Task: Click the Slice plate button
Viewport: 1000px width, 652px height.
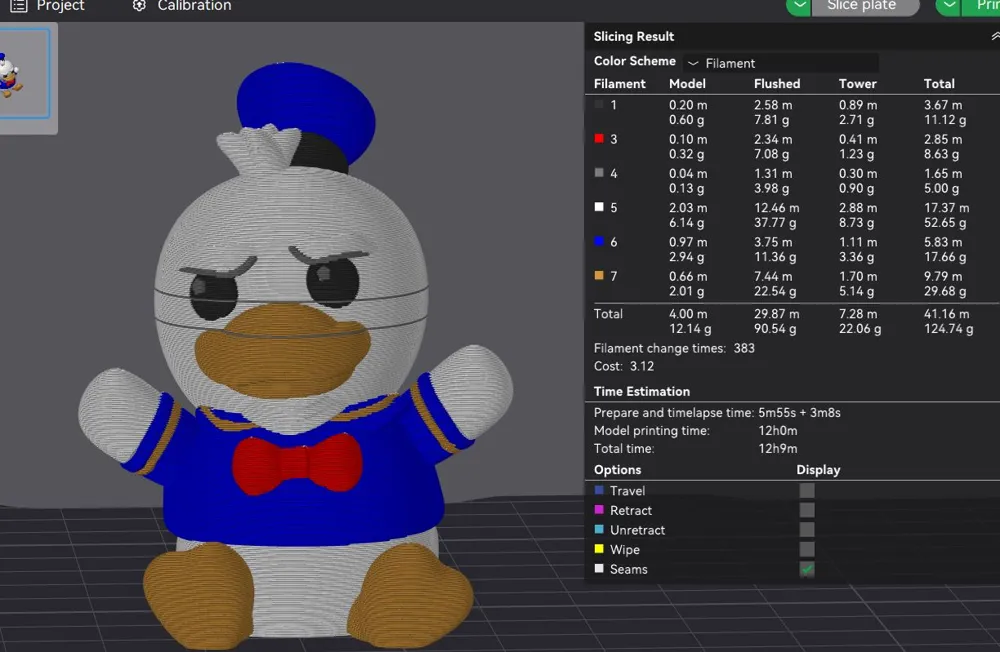Action: (865, 6)
